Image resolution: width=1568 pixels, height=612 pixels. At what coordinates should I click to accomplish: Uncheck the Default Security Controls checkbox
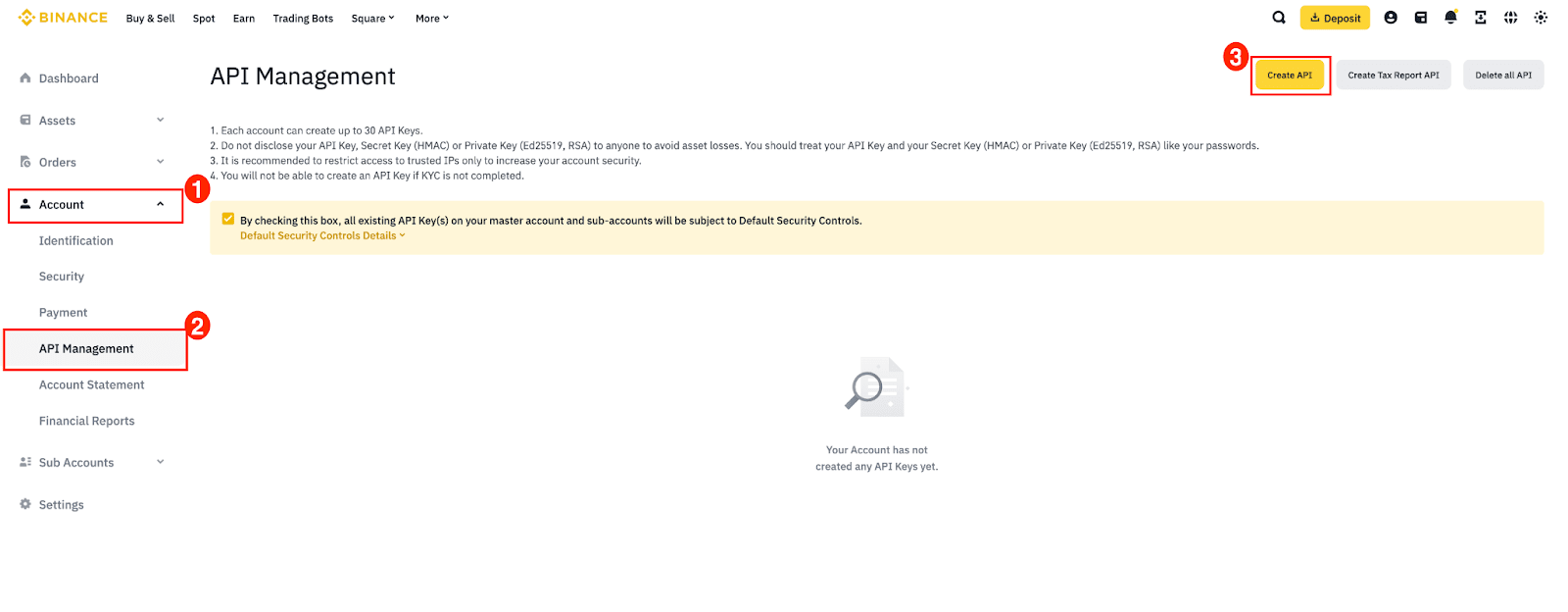point(228,220)
